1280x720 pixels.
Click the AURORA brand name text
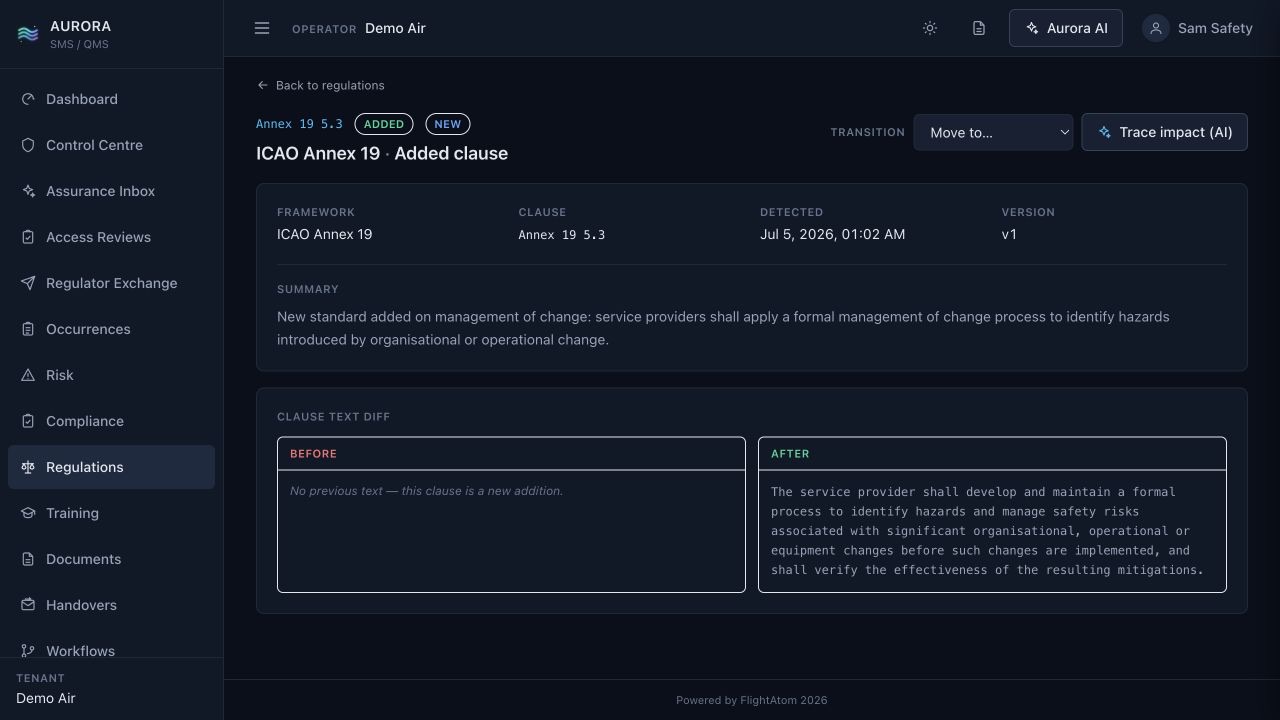(x=80, y=26)
